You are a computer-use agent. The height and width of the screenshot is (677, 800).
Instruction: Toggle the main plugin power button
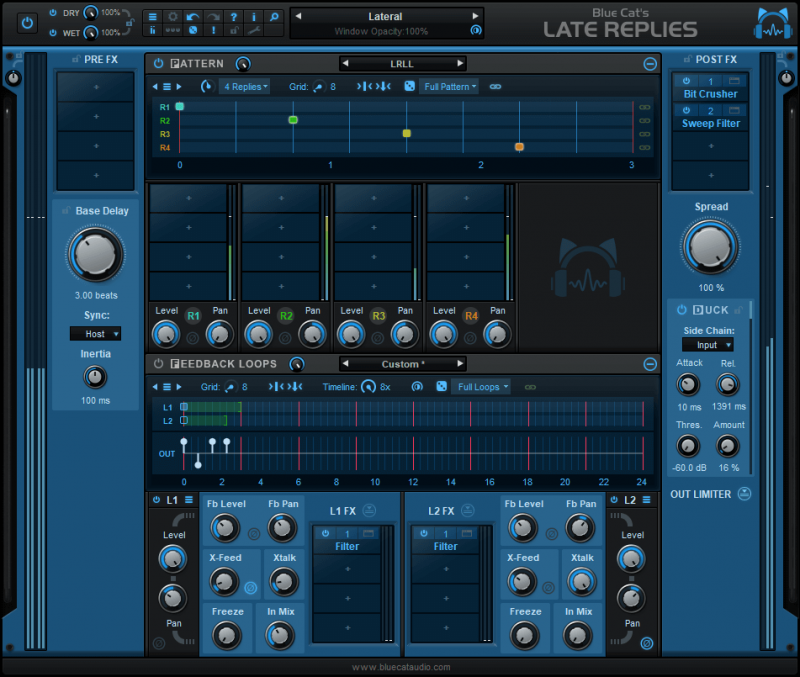click(26, 22)
